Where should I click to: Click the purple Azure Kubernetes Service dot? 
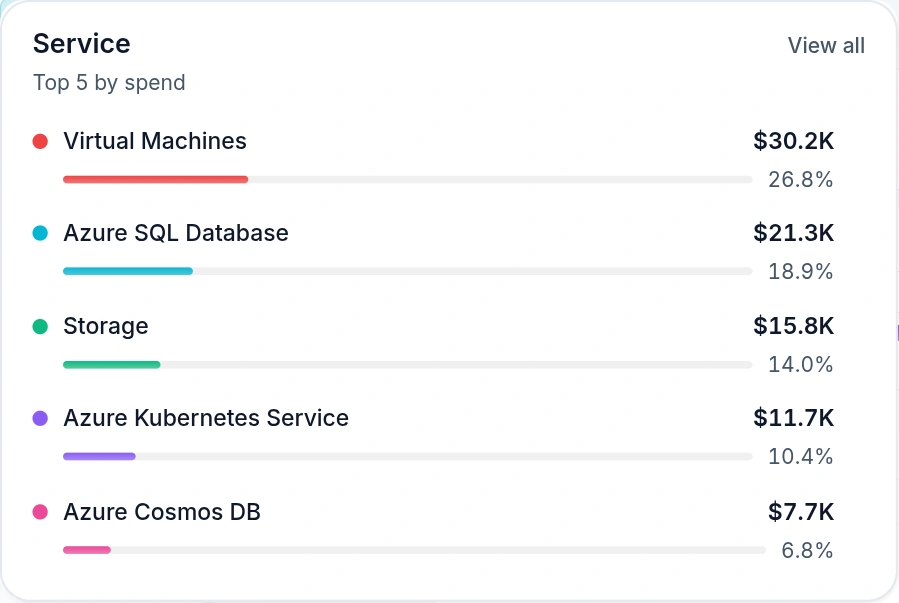coord(40,418)
